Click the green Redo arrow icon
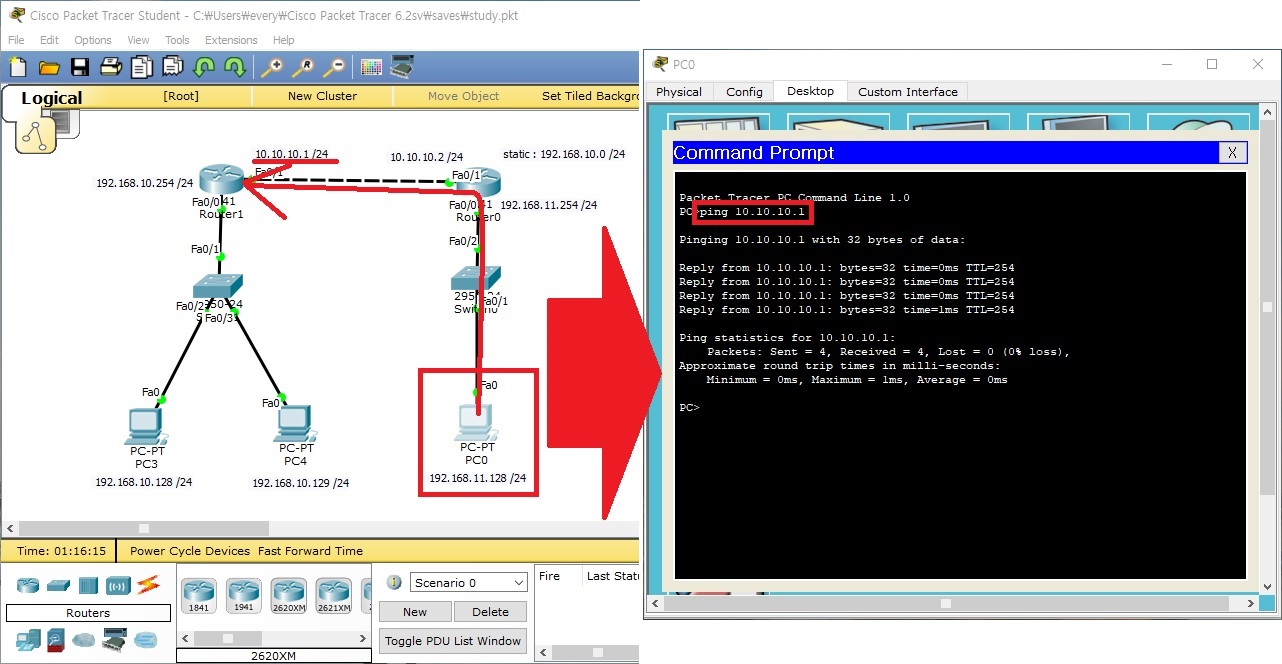 (x=234, y=67)
